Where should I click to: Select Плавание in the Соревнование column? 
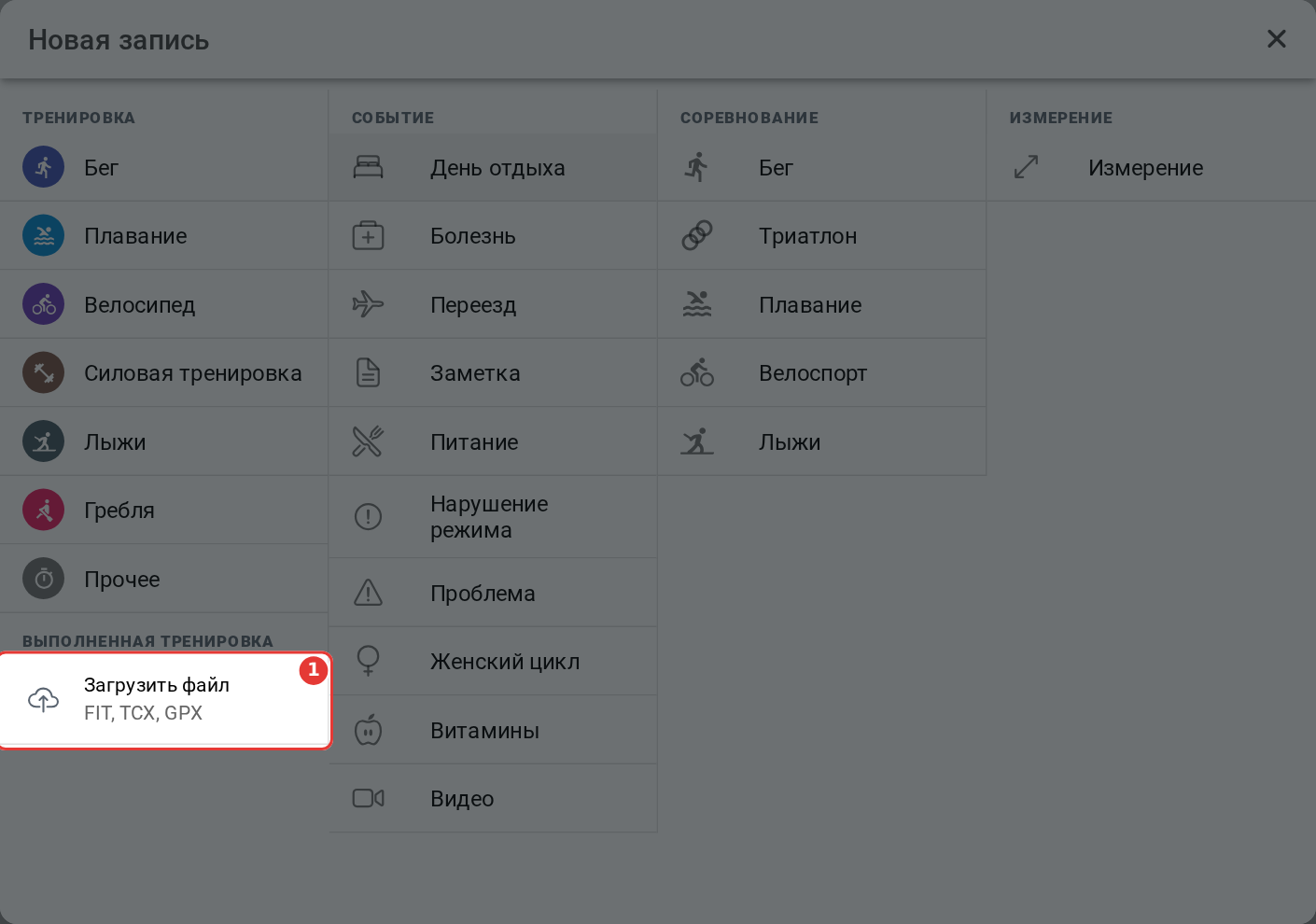coord(822,304)
